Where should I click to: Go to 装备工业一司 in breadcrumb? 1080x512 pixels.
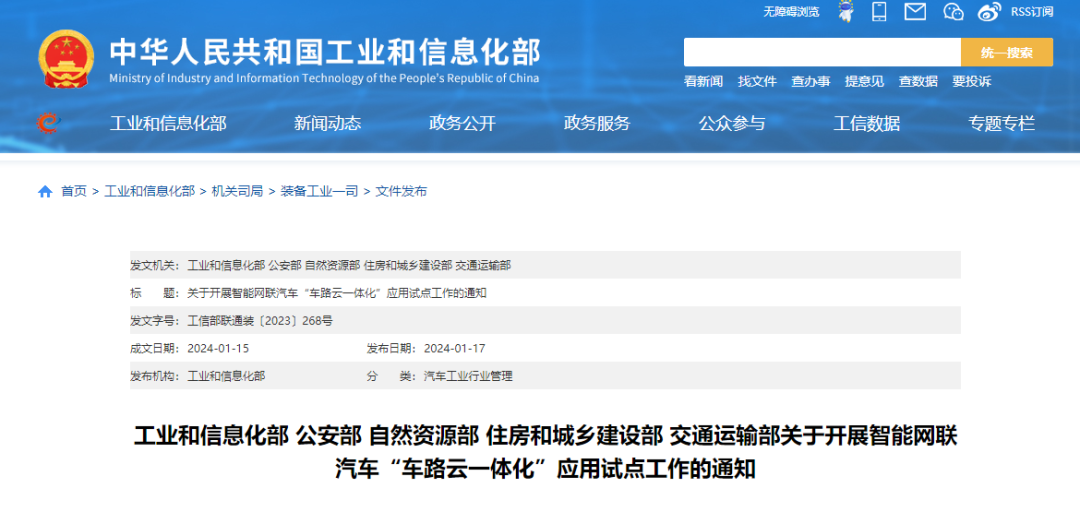tap(319, 191)
